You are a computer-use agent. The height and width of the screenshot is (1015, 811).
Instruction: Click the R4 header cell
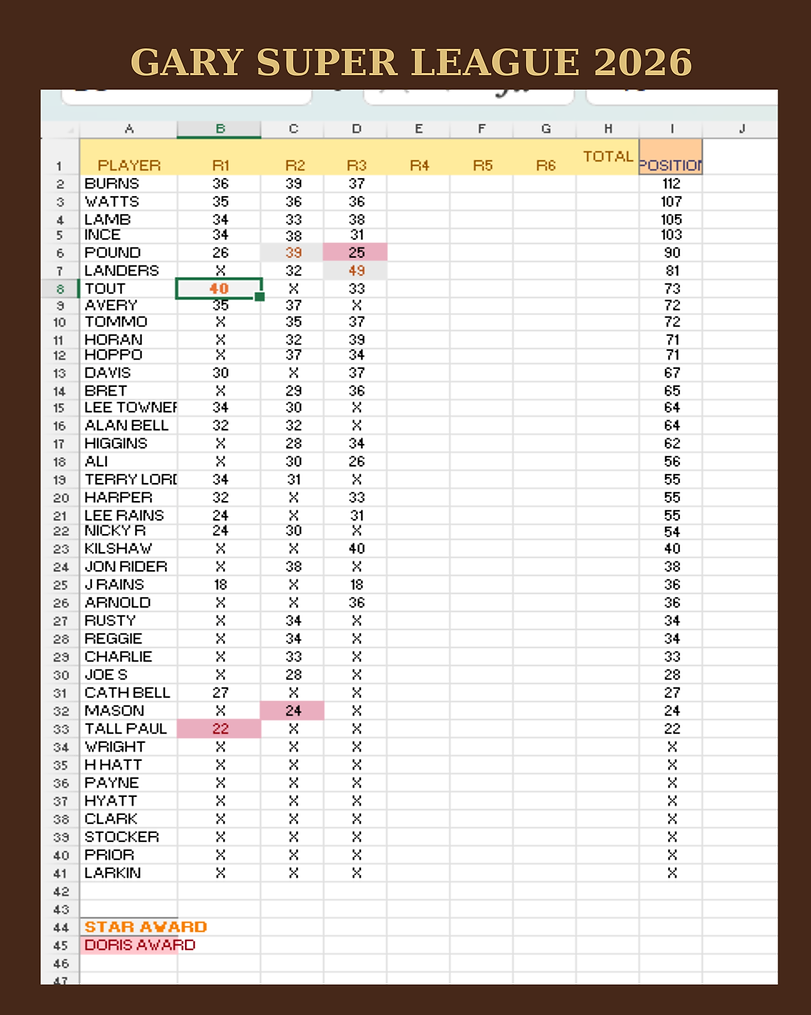click(418, 157)
